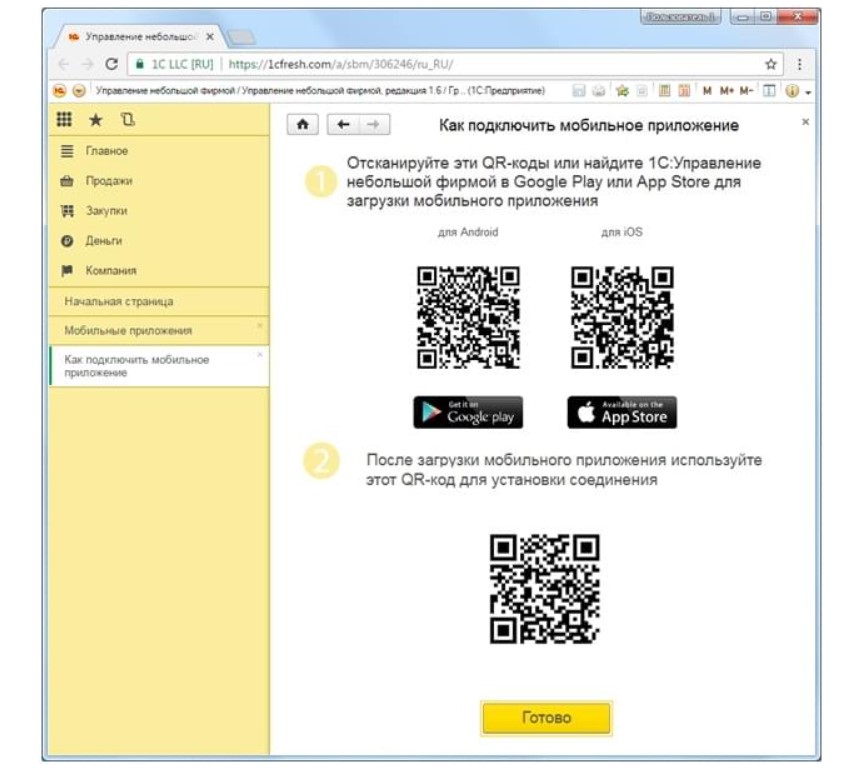The width and height of the screenshot is (867, 770).
Task: Go back with the 1C left arrow
Action: (x=343, y=124)
